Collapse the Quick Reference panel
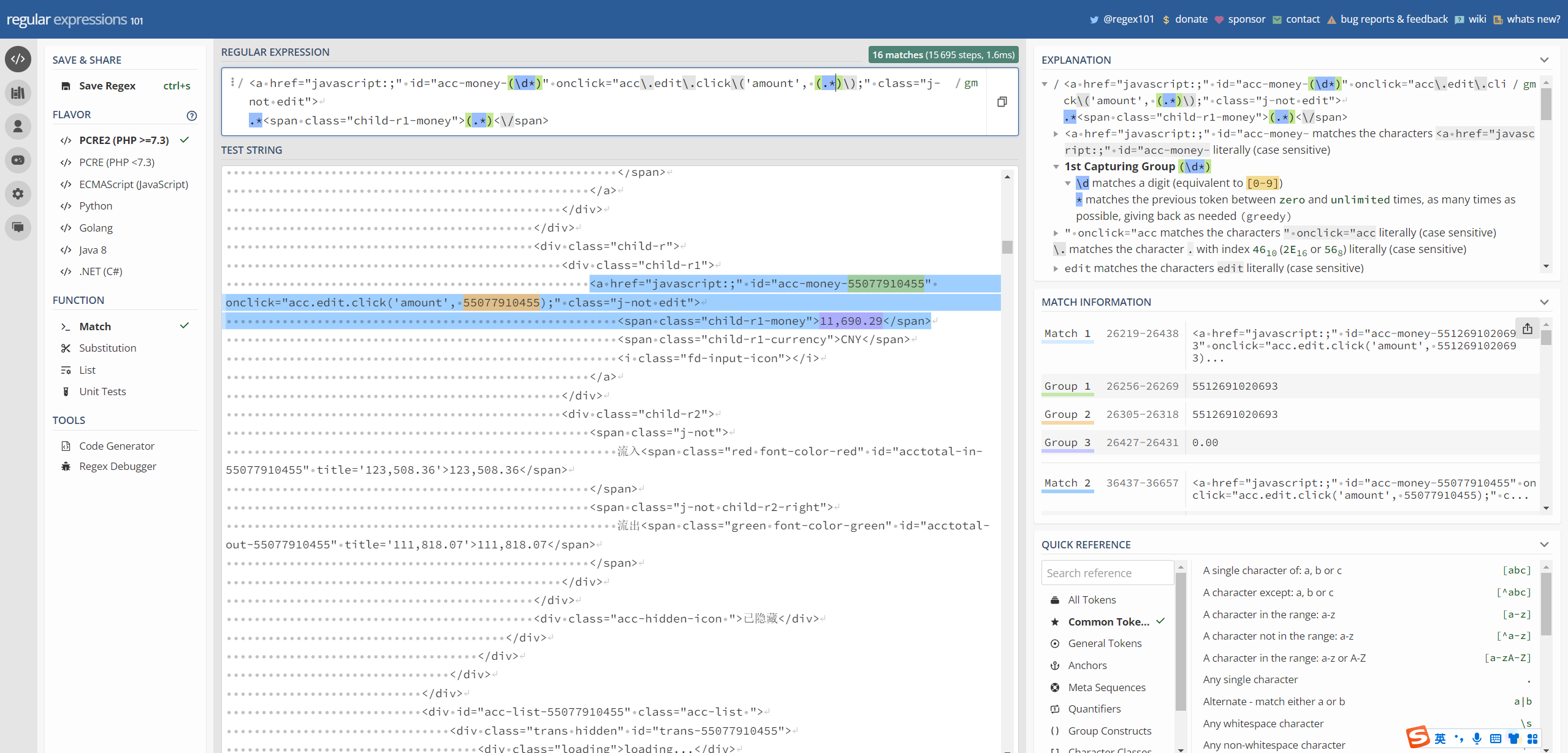Image resolution: width=1568 pixels, height=753 pixels. [x=1543, y=545]
